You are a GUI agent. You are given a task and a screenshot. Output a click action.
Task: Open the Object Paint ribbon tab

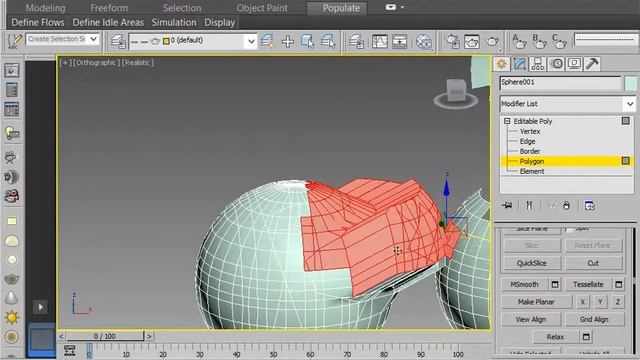tap(262, 8)
